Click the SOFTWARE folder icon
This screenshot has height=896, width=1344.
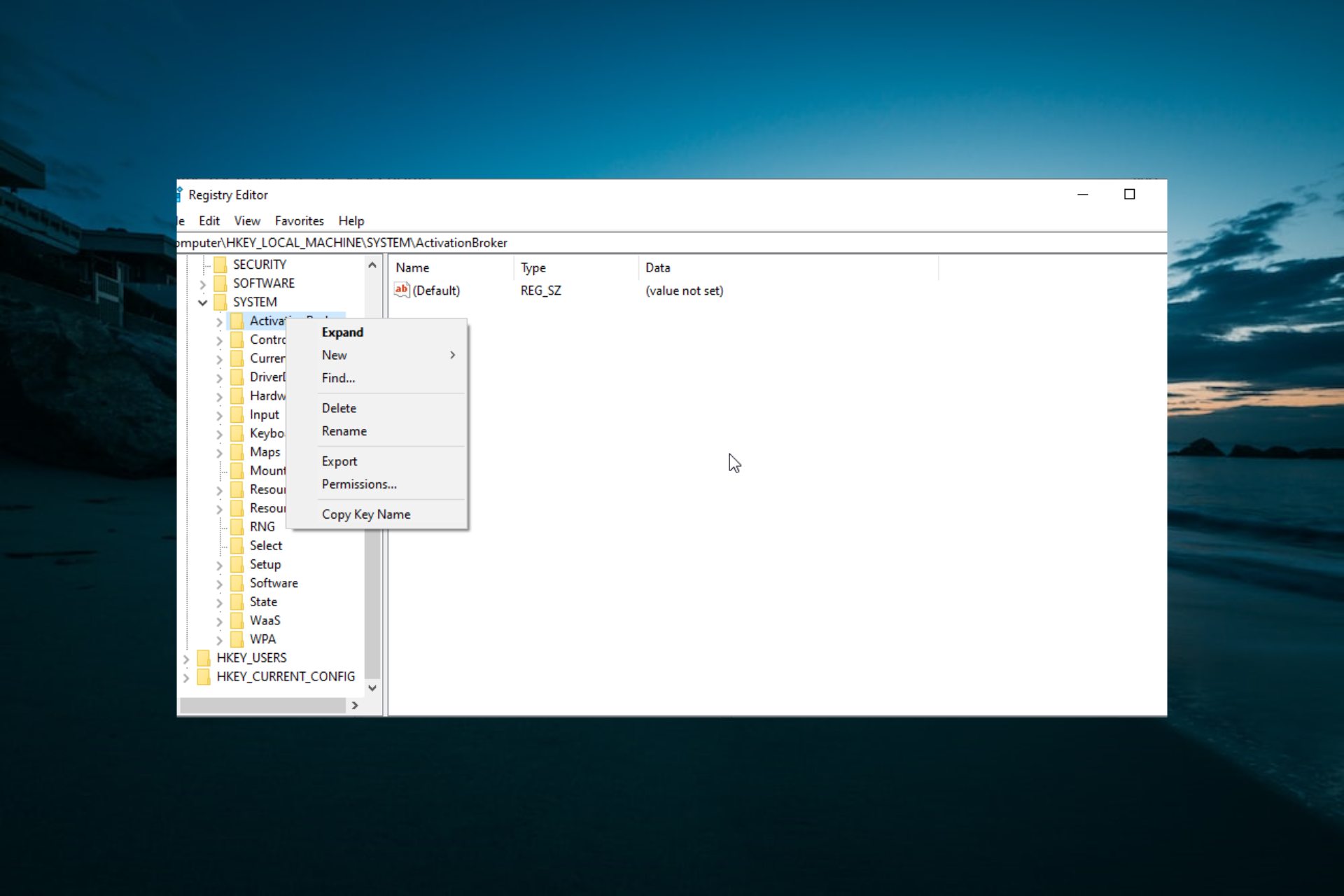point(220,283)
